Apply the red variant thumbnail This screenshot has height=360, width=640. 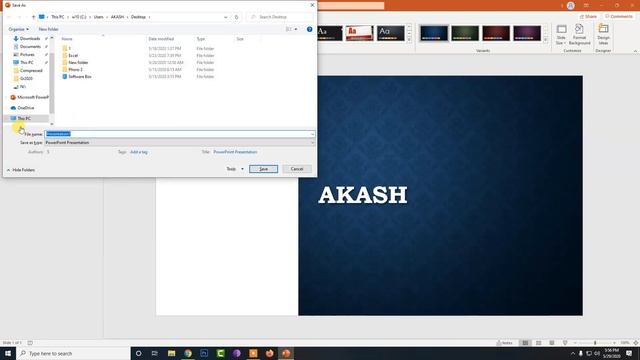click(496, 33)
